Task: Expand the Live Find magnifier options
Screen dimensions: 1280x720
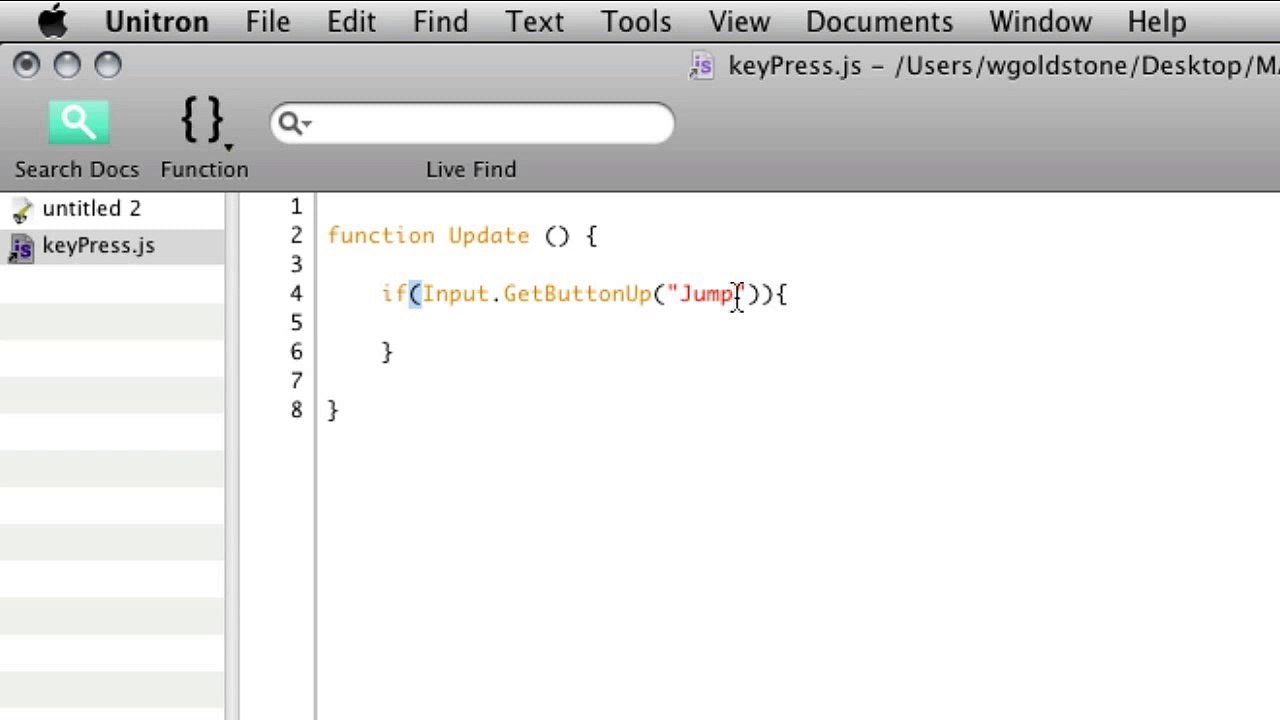Action: pos(294,123)
